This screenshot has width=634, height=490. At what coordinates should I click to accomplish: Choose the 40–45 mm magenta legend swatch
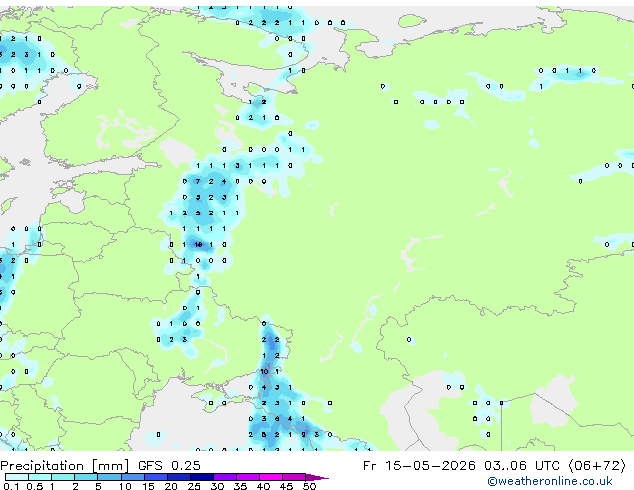click(x=271, y=477)
